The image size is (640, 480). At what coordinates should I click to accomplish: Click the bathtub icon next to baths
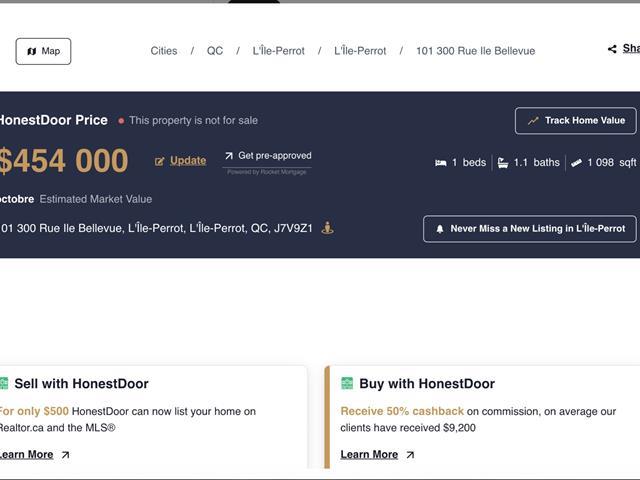click(x=502, y=163)
